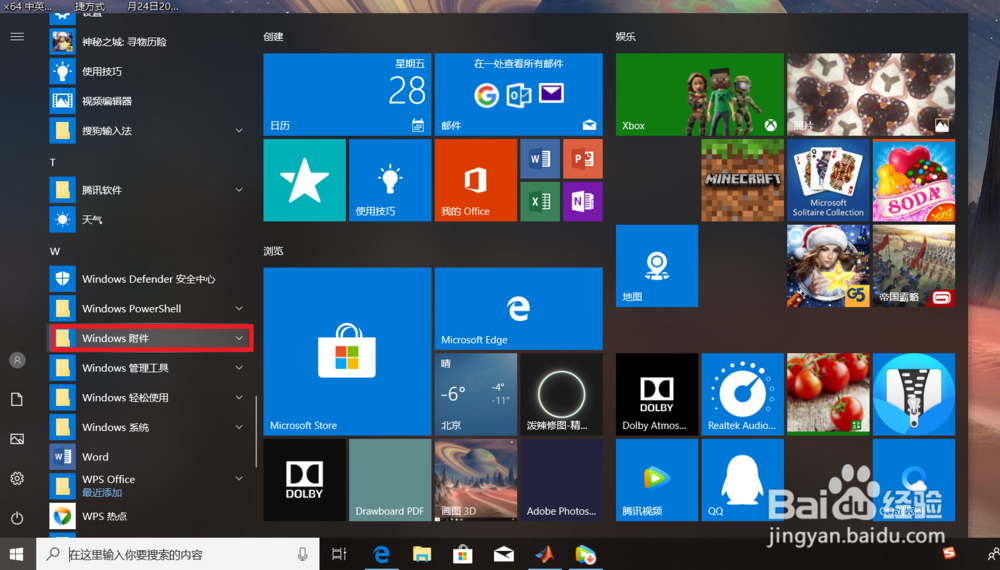The width and height of the screenshot is (1000, 570).
Task: Jump to the letter W section header
Action: (x=55, y=251)
